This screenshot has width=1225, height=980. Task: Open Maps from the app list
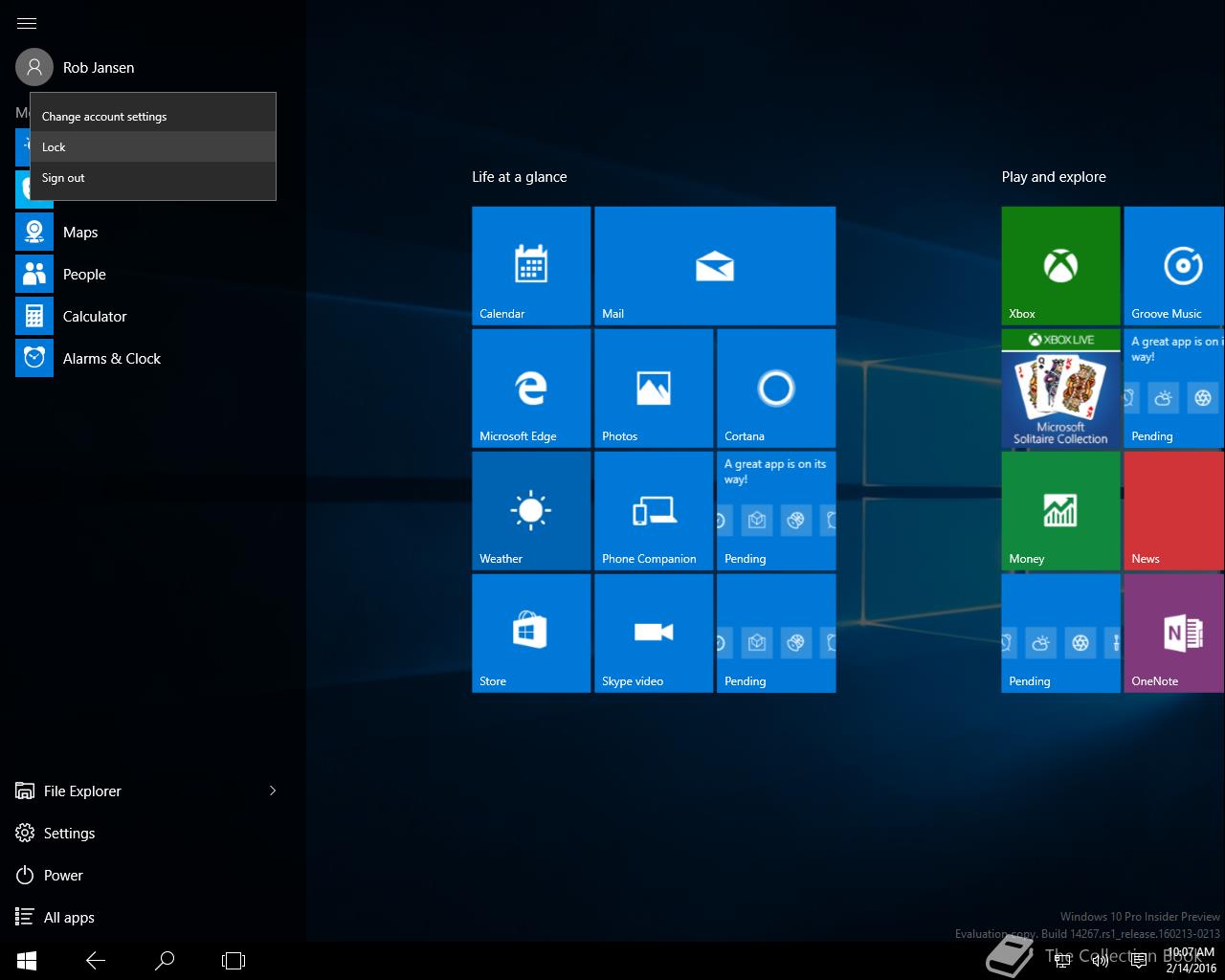[153, 232]
